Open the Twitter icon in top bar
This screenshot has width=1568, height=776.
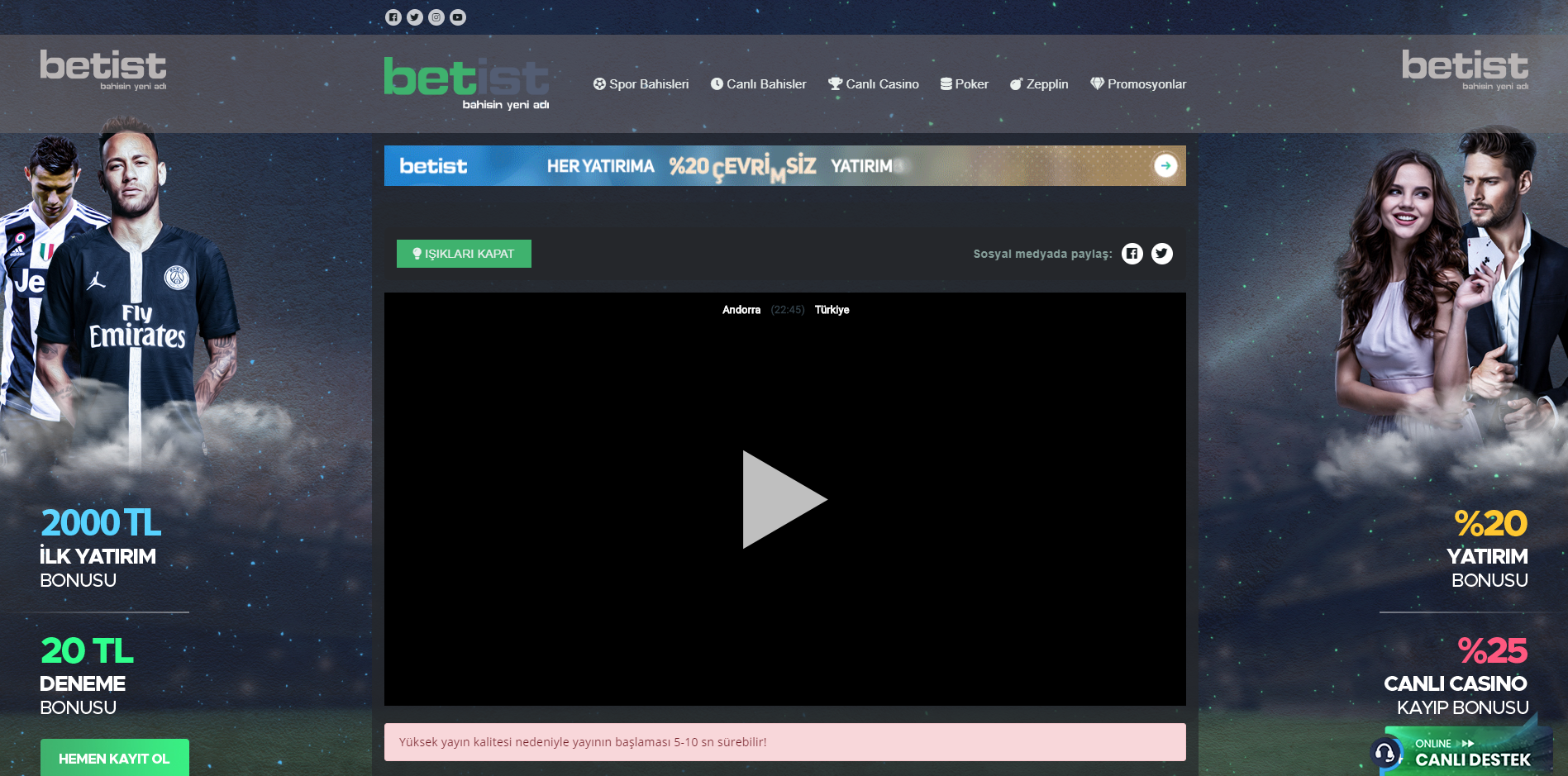[415, 17]
